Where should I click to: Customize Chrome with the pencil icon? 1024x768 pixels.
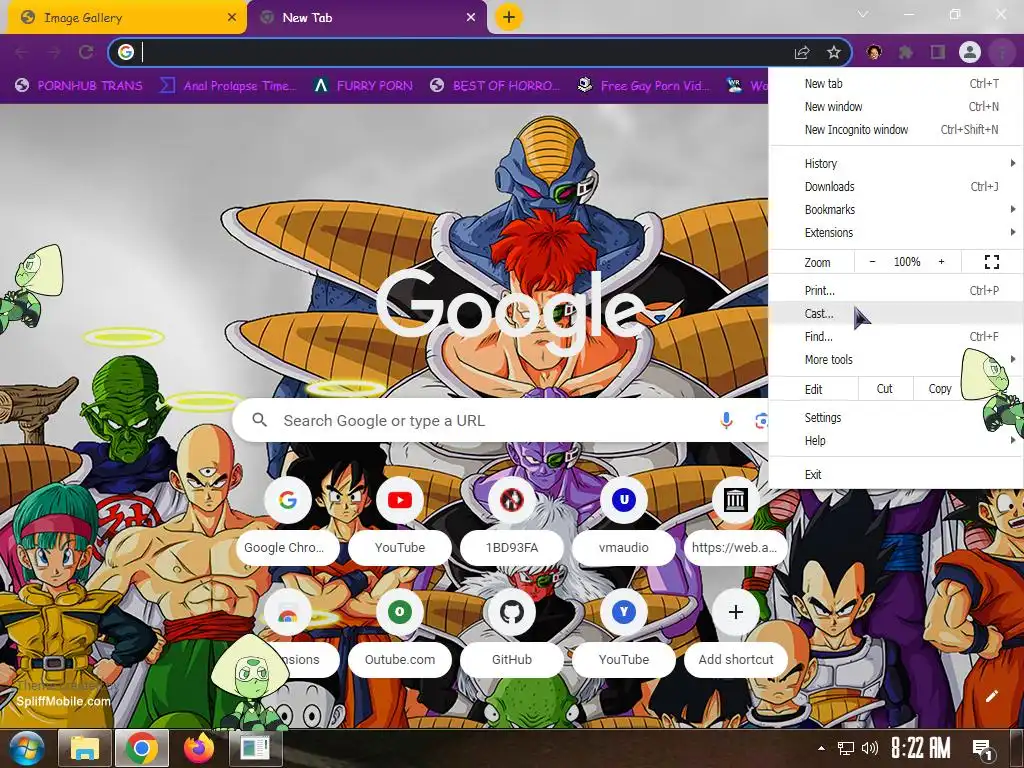click(992, 696)
